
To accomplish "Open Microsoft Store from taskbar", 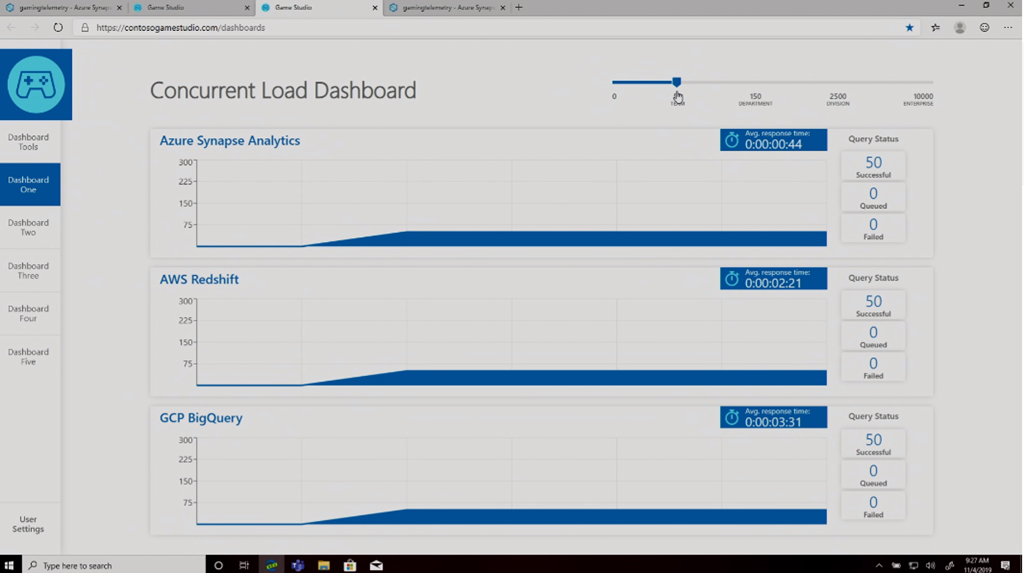I will pyautogui.click(x=350, y=565).
